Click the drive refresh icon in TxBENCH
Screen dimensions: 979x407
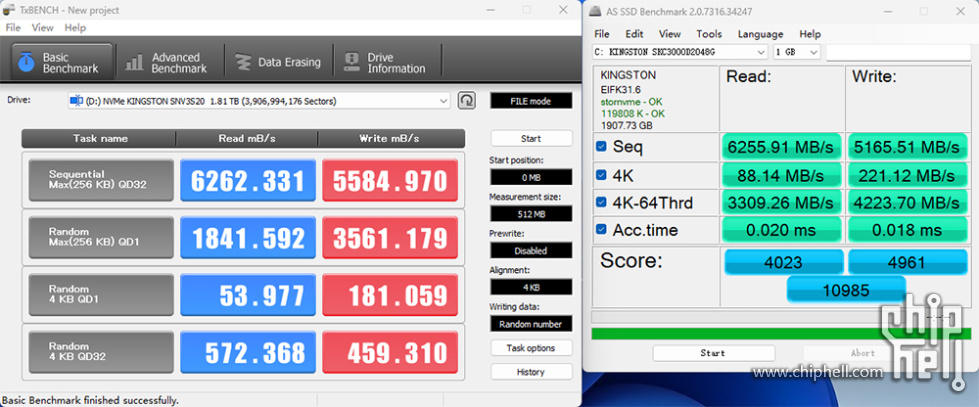pos(466,101)
